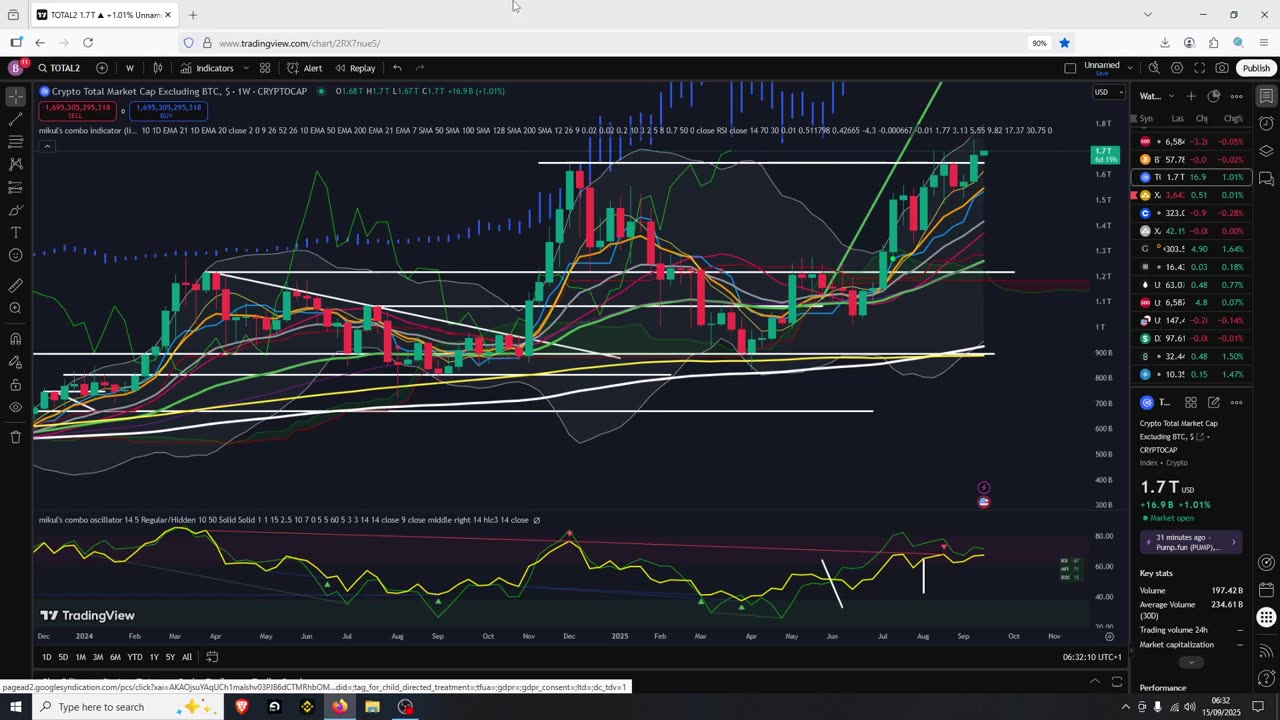Screen dimensions: 1280x720
Task: Select the ruler measure tool
Action: point(15,285)
